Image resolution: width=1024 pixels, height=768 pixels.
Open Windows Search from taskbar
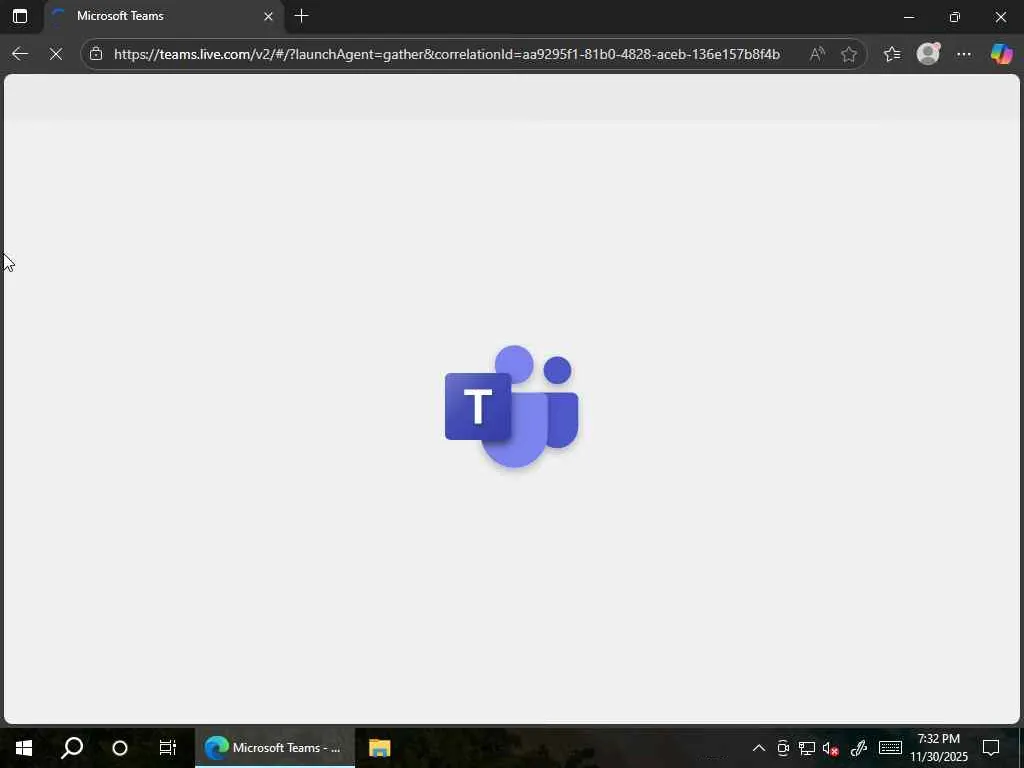point(72,748)
